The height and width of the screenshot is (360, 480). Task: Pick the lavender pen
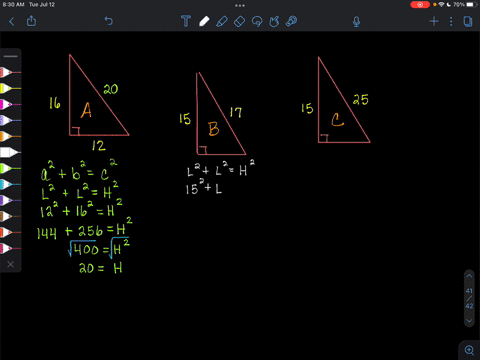(x=10, y=120)
